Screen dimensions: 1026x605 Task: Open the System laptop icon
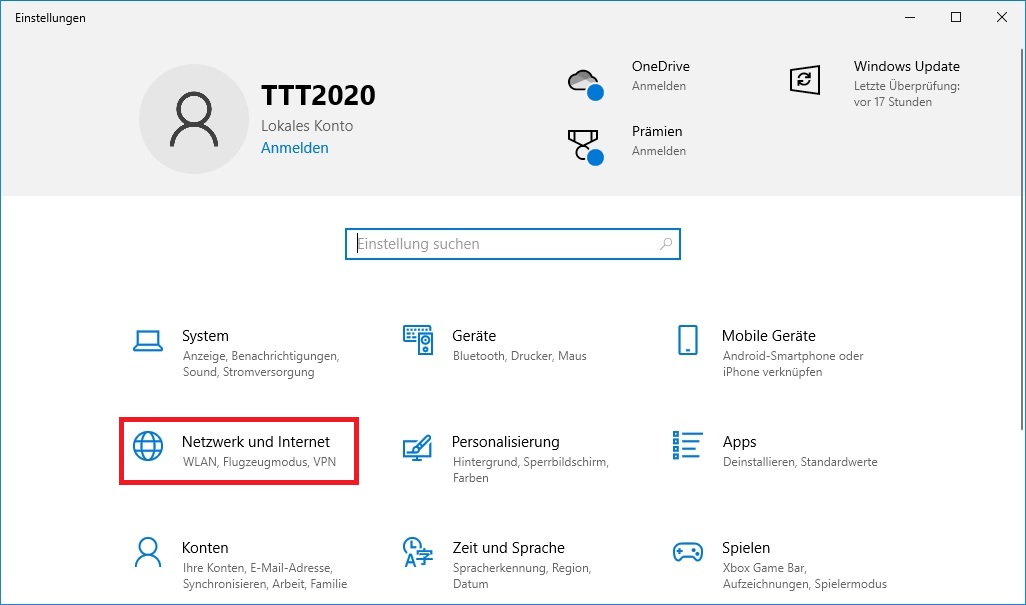click(x=148, y=341)
